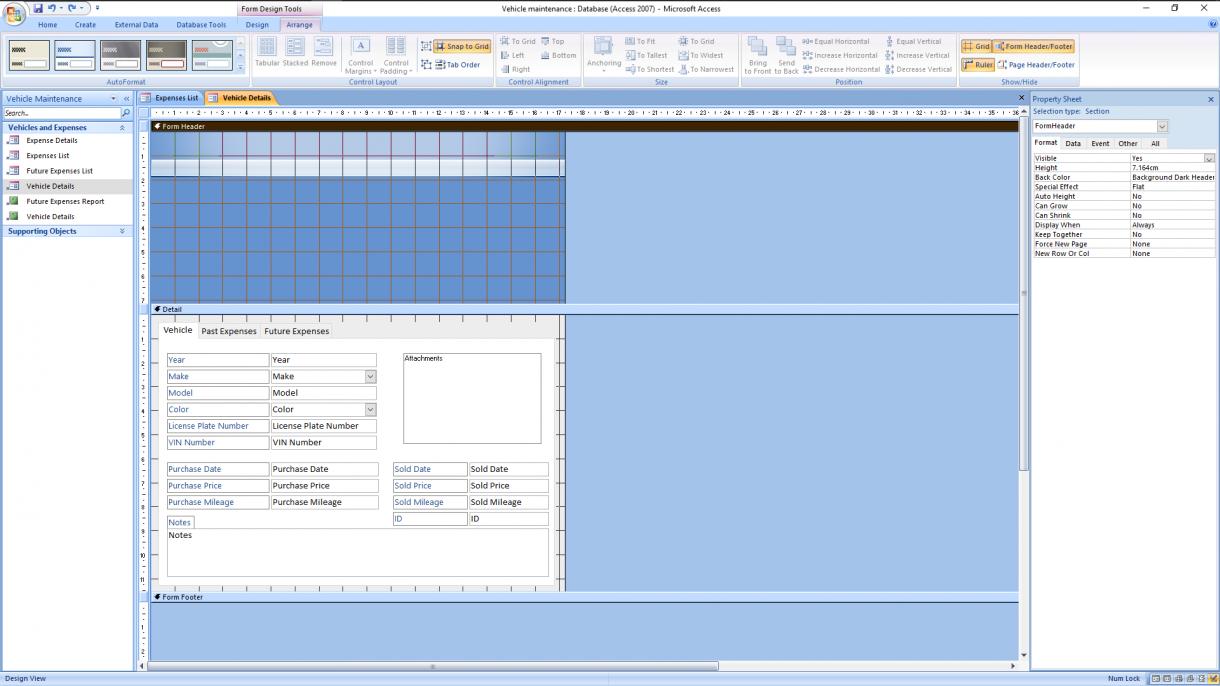Click the Office button logo

pos(14,13)
